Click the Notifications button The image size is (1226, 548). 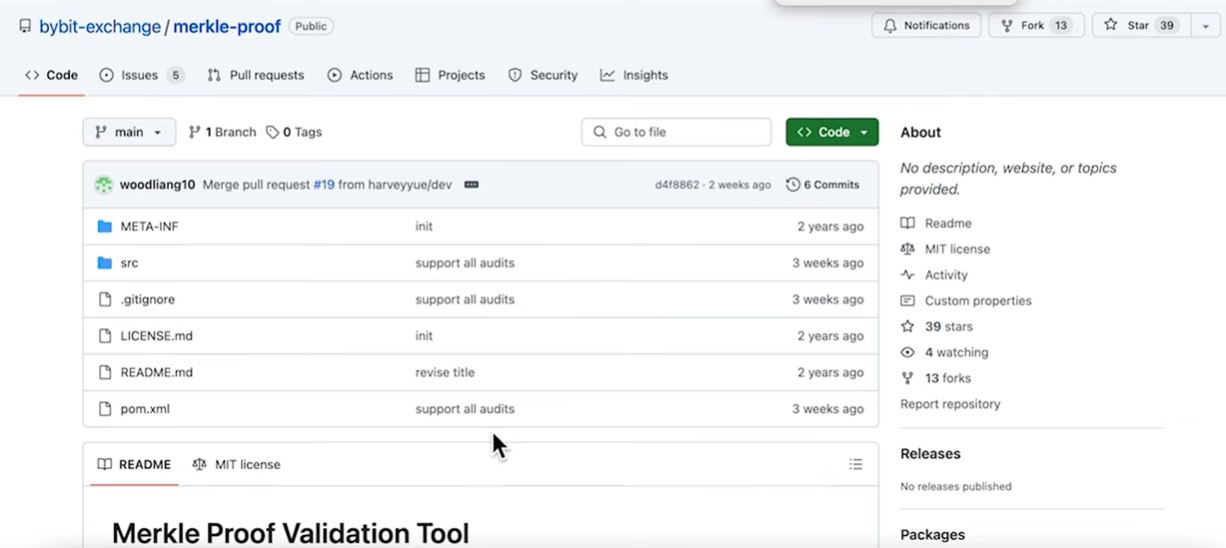click(926, 25)
